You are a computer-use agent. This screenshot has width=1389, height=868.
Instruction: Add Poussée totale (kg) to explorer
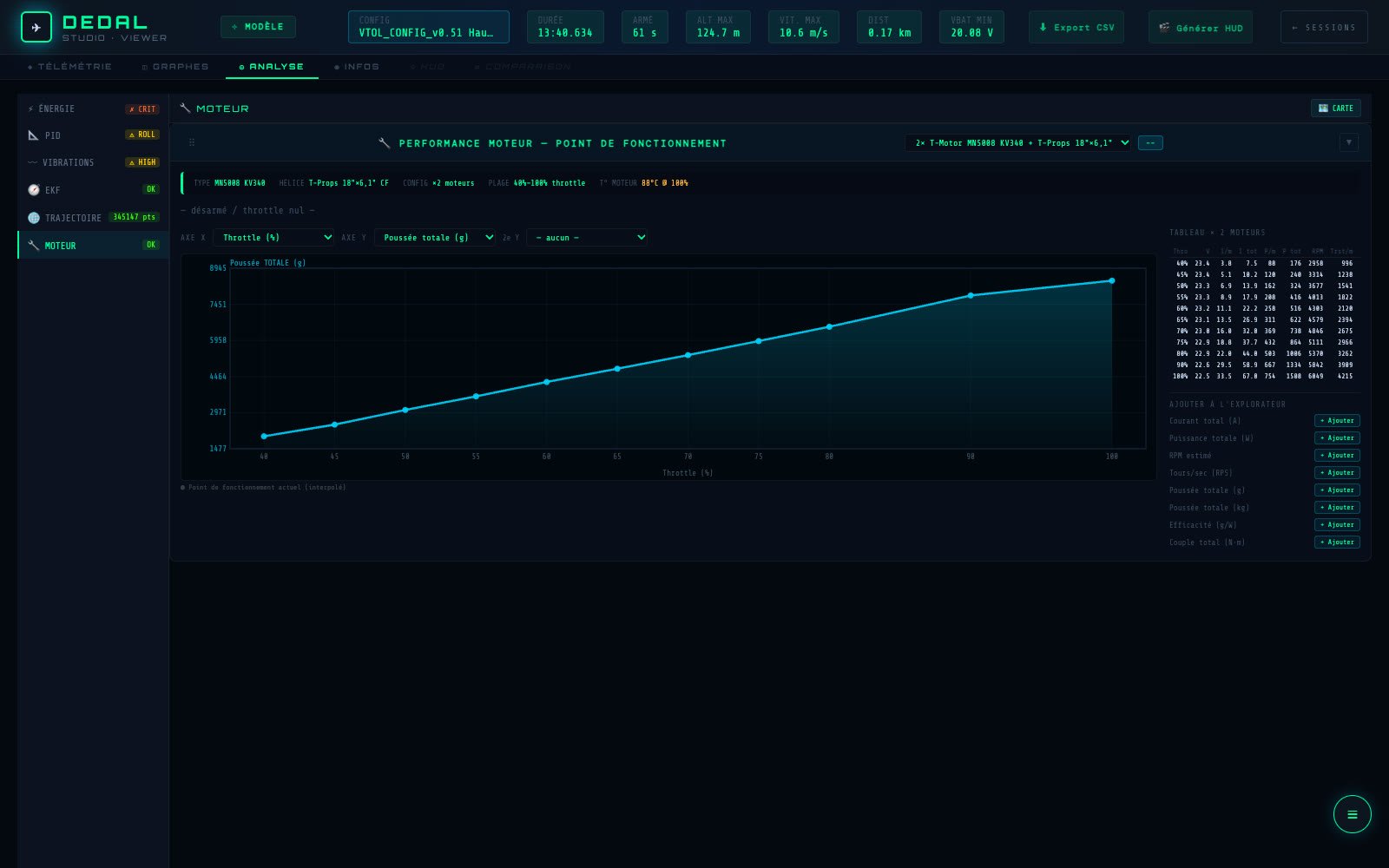click(1337, 508)
